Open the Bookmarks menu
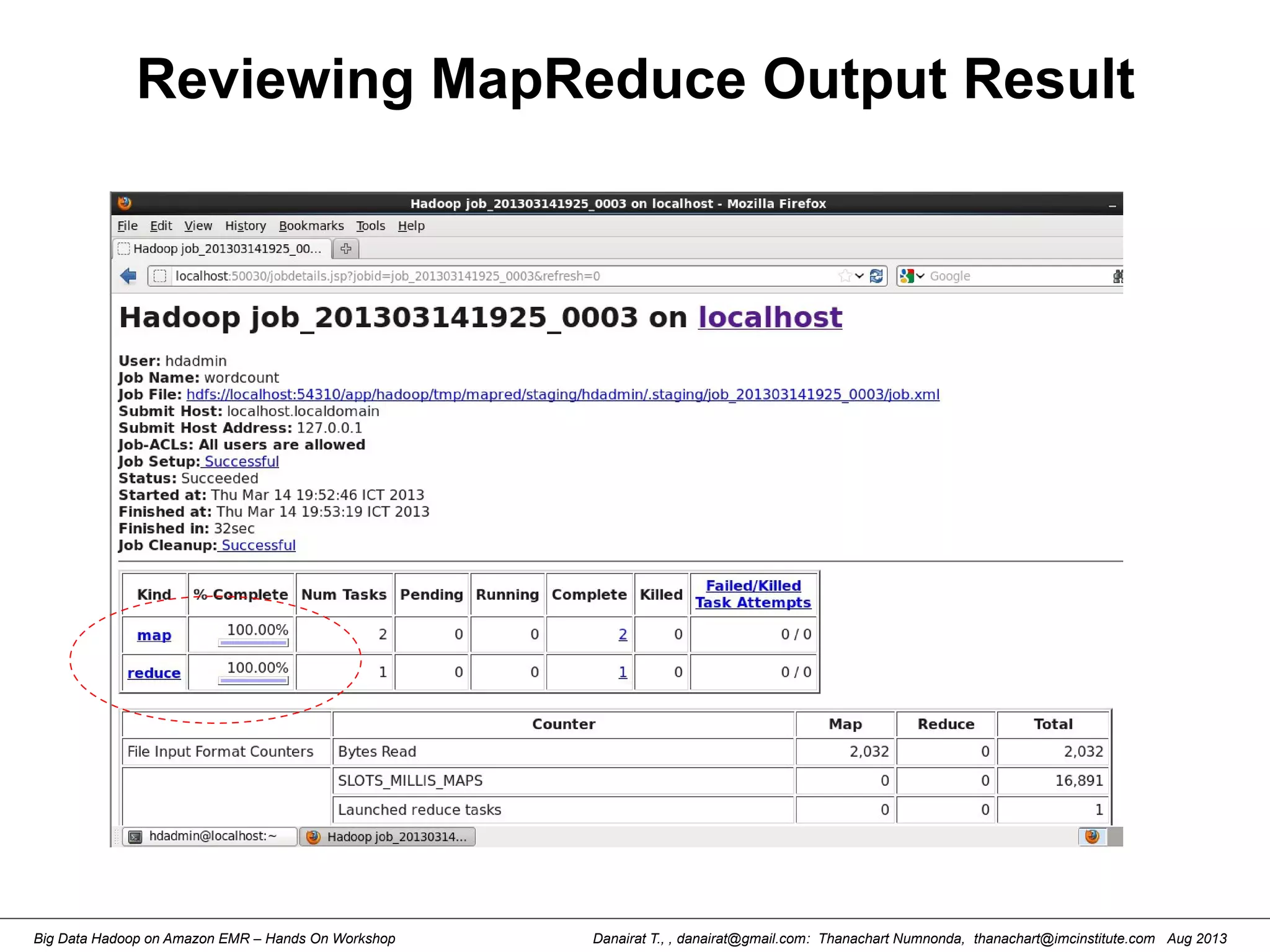 (311, 226)
